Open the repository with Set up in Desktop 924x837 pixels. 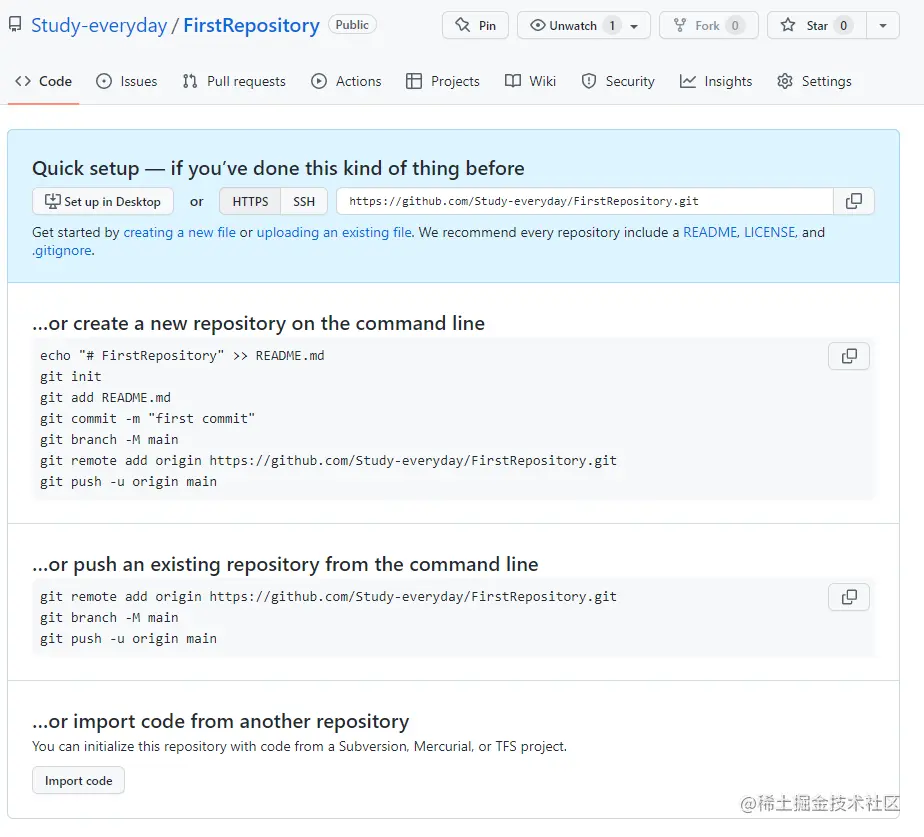click(102, 201)
